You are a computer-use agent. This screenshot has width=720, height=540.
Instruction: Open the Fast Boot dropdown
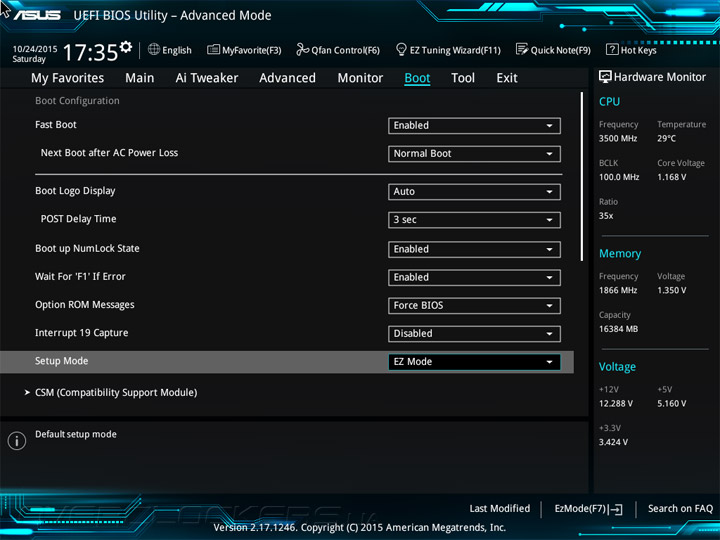(474, 126)
